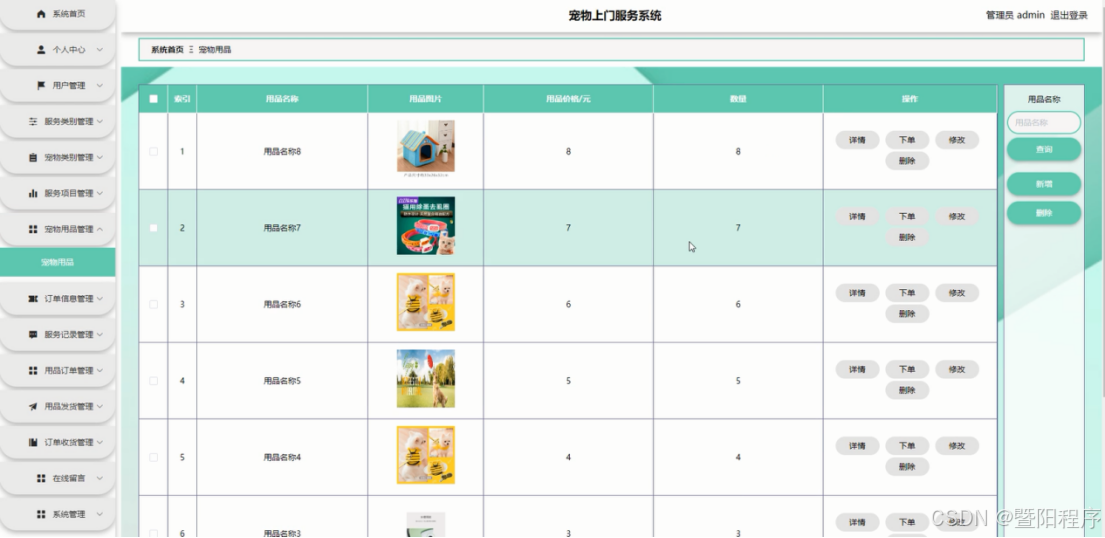Click the clipboard icon of 宠物类别管理

click(x=32, y=157)
